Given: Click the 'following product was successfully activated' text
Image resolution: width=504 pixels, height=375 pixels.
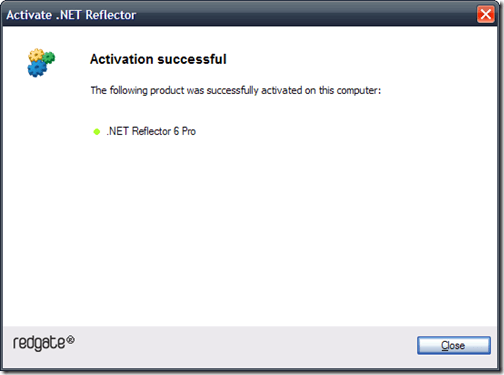Looking at the screenshot, I should pos(236,90).
